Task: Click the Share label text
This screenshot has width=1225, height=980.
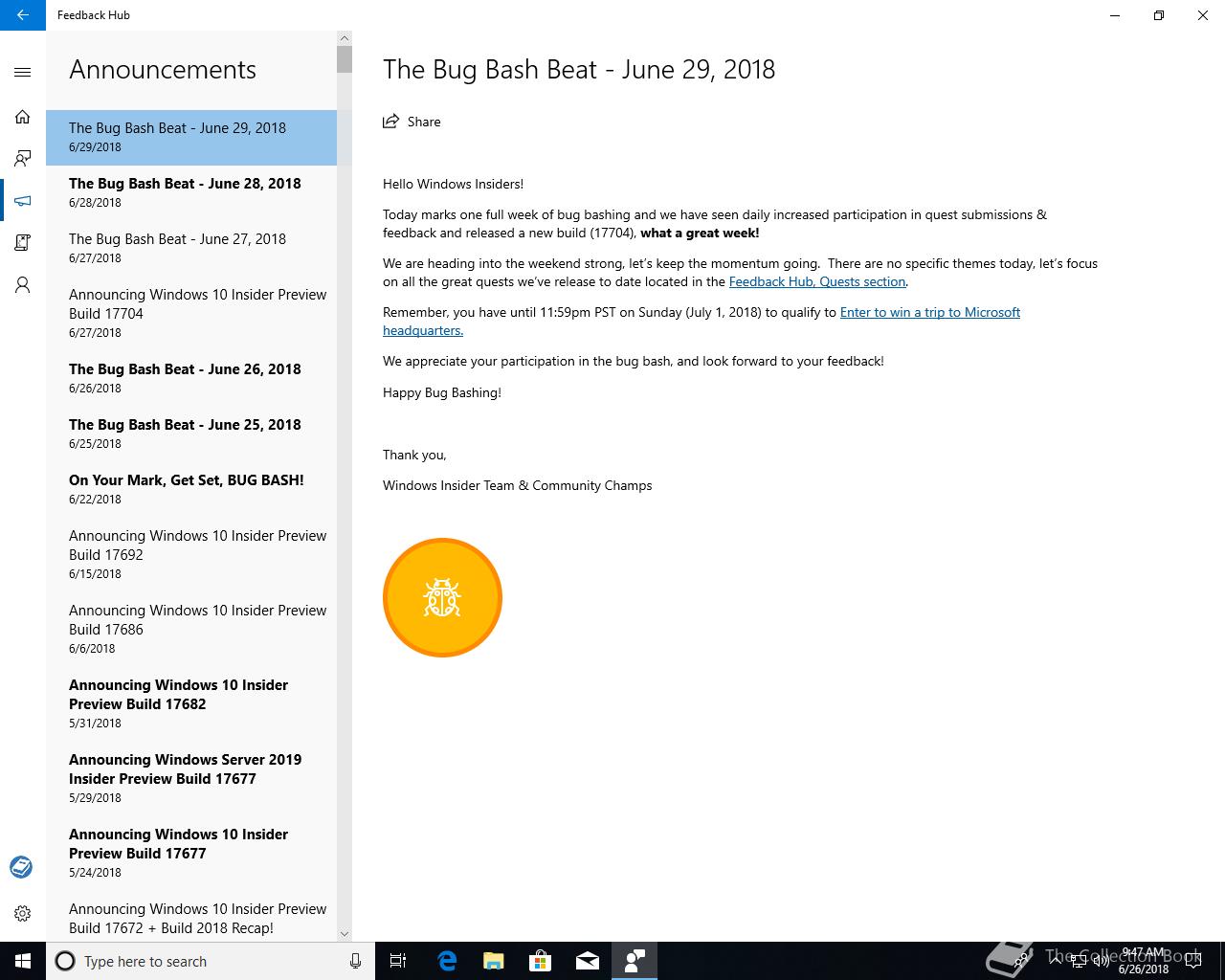Action: [x=424, y=122]
